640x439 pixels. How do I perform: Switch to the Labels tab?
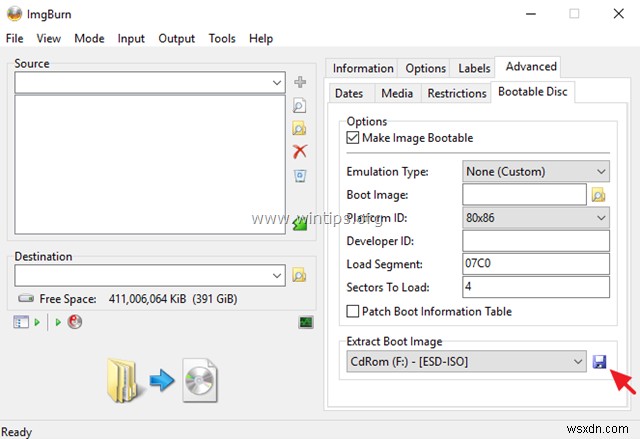click(x=474, y=68)
